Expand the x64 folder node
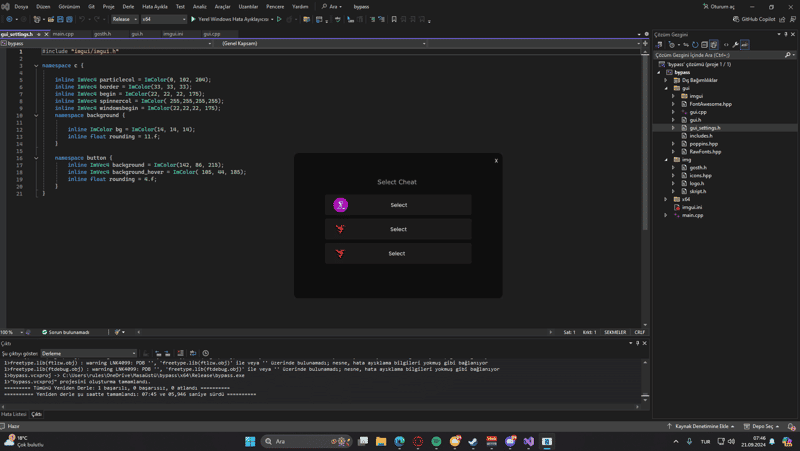The image size is (800, 451). point(666,199)
